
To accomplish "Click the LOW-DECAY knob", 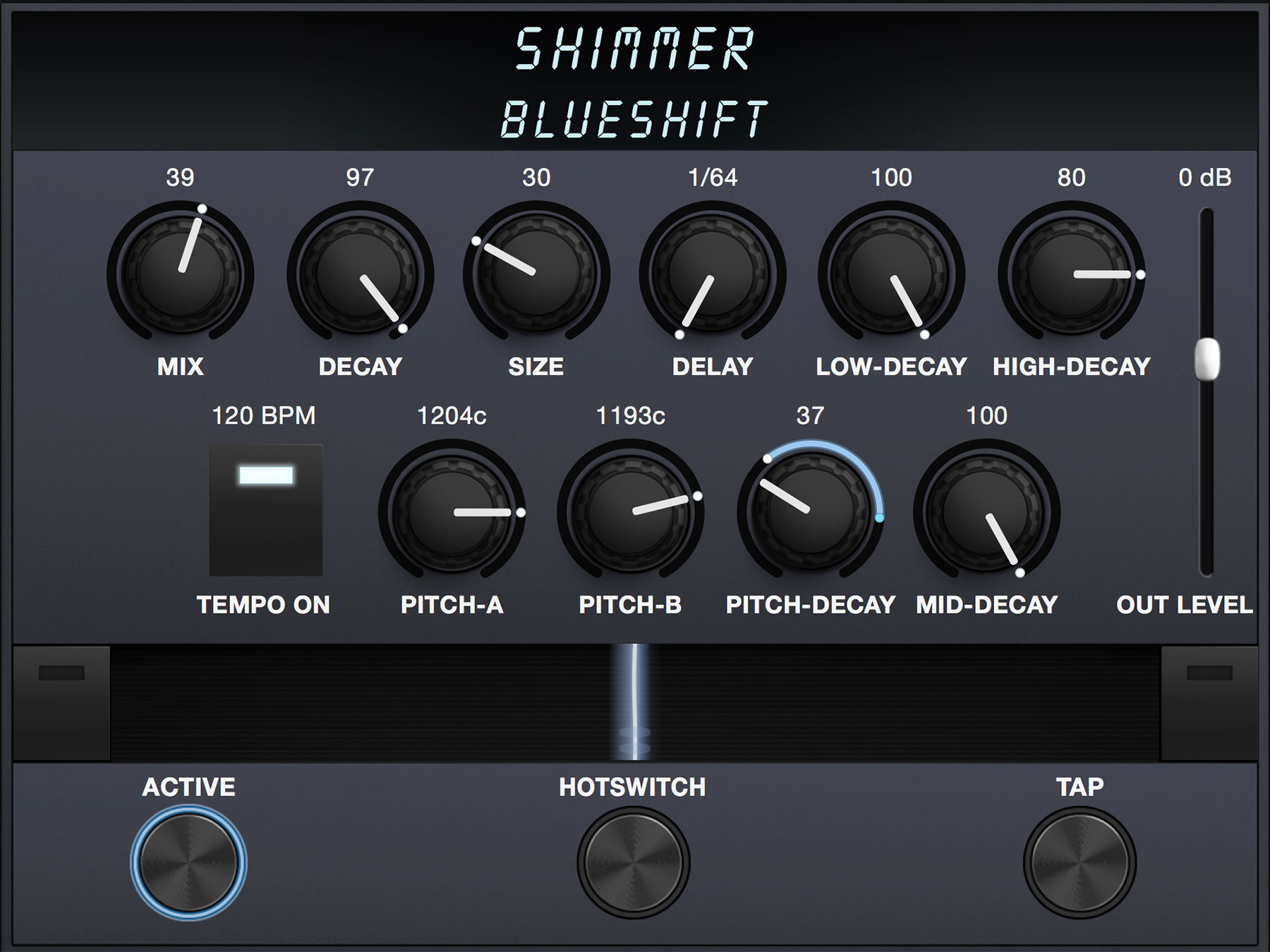I will point(891,274).
